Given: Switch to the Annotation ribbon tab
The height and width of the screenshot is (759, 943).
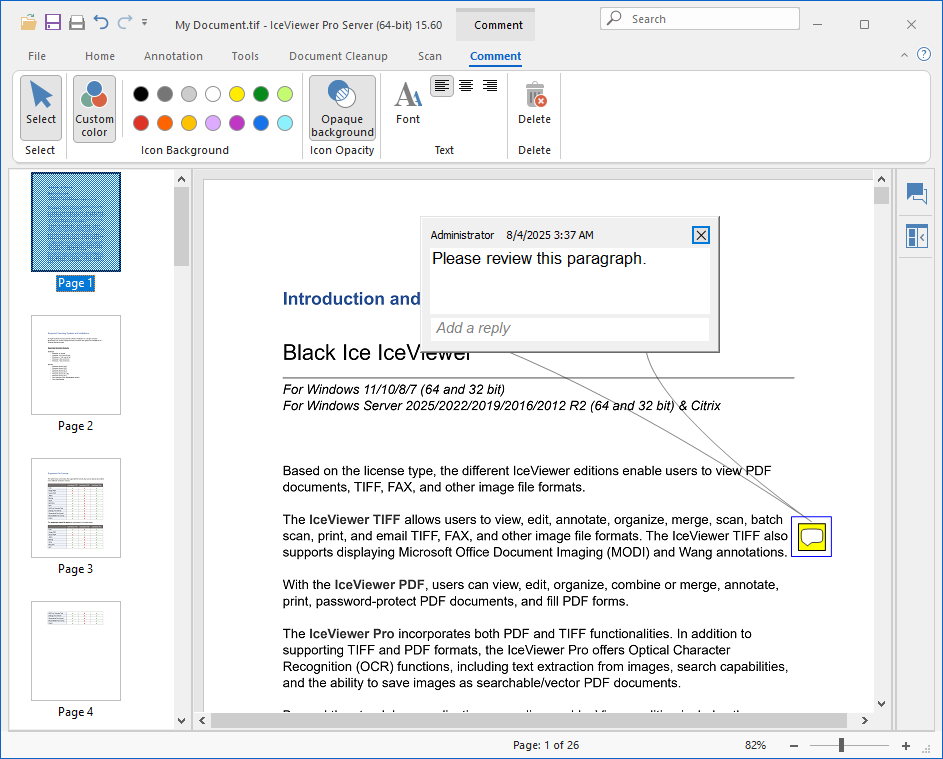Looking at the screenshot, I should point(173,56).
